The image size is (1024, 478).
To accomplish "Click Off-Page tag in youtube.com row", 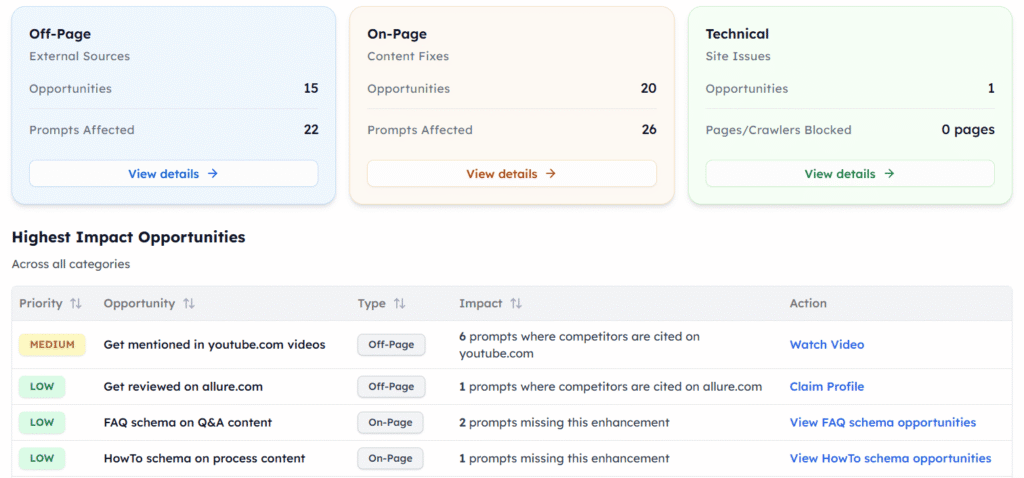I will (x=391, y=345).
